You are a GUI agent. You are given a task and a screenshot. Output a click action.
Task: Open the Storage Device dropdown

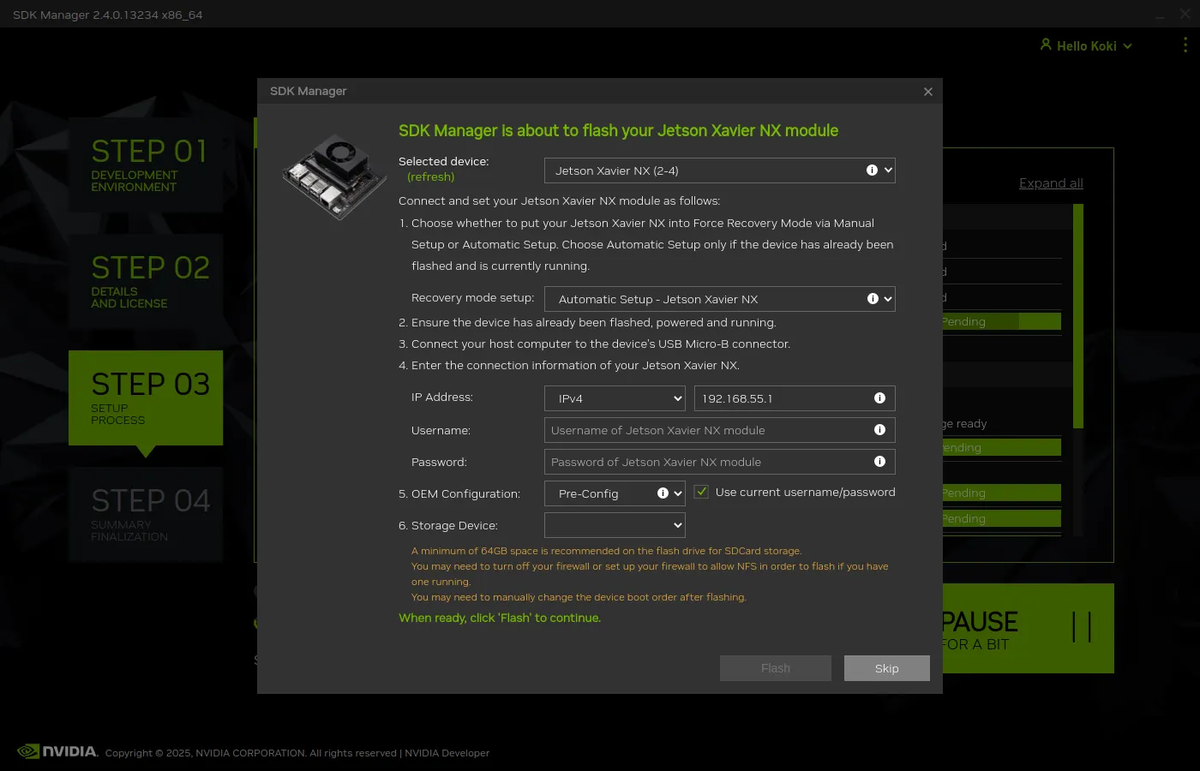click(x=614, y=525)
